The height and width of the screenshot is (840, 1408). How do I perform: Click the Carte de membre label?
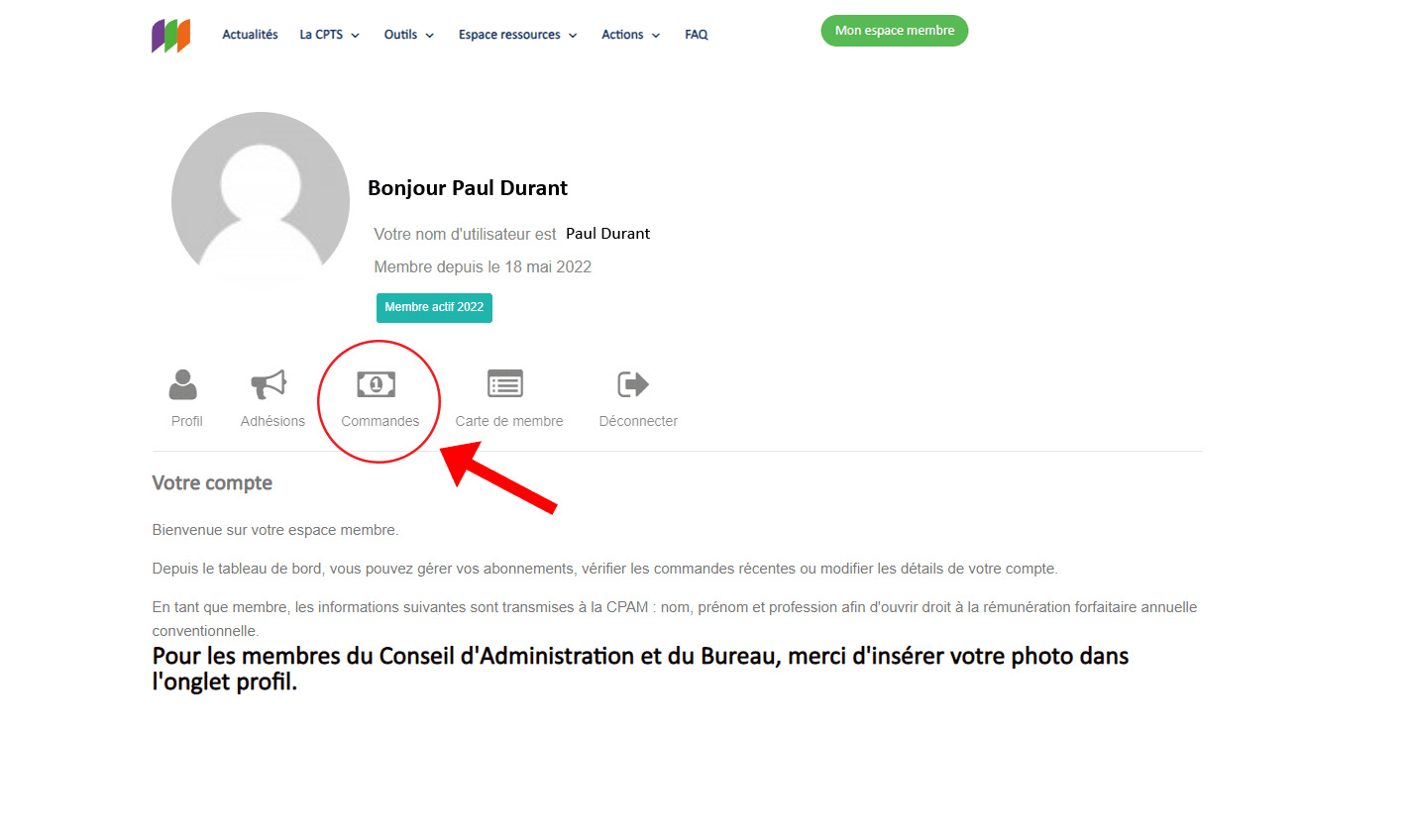click(x=509, y=421)
